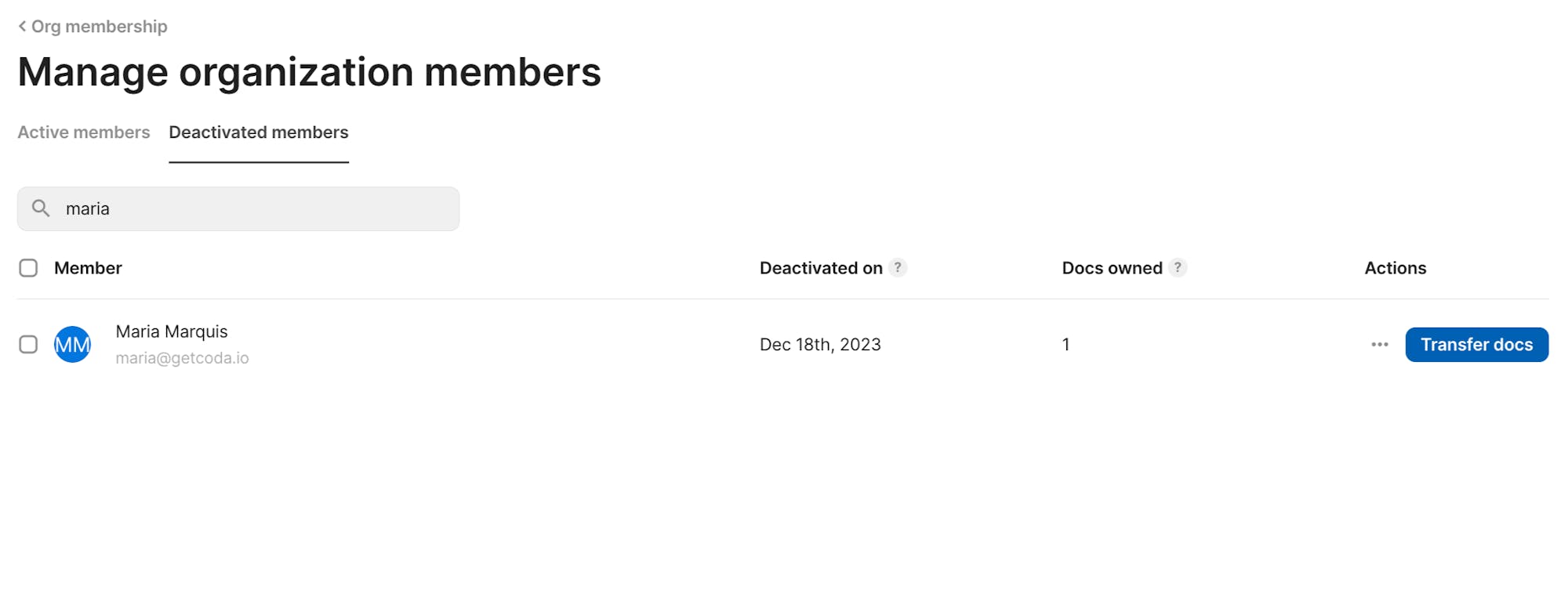
Task: Click the Maria Marquis member name
Action: tap(172, 331)
